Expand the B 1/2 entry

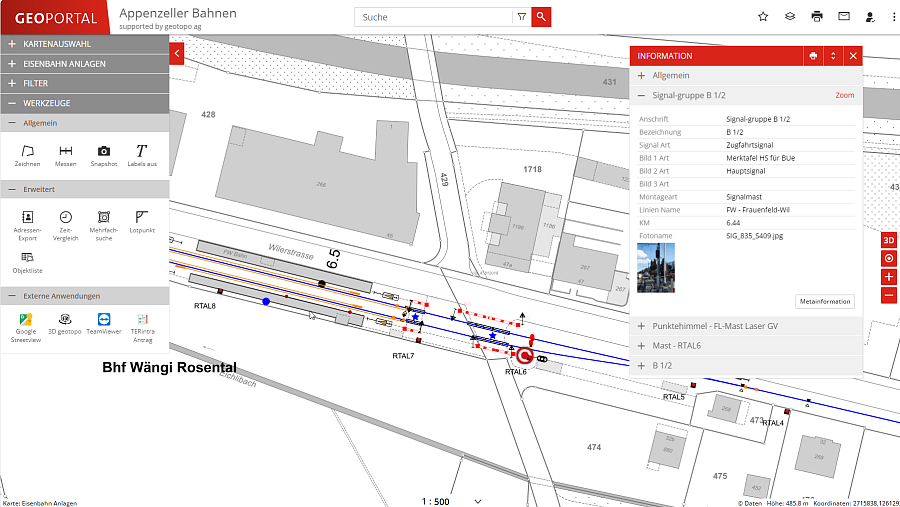point(746,365)
